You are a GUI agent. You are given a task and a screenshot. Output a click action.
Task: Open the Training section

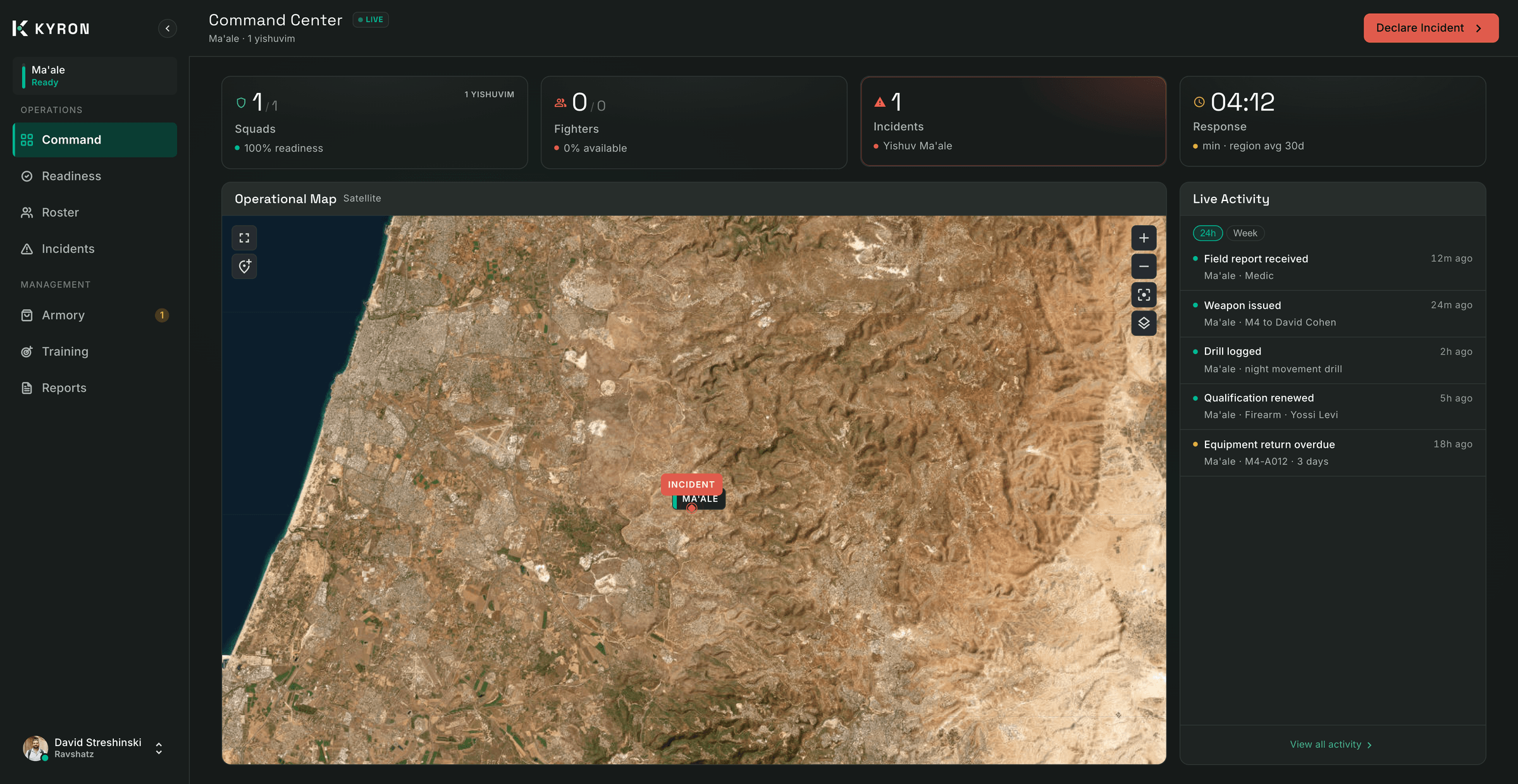(x=95, y=352)
